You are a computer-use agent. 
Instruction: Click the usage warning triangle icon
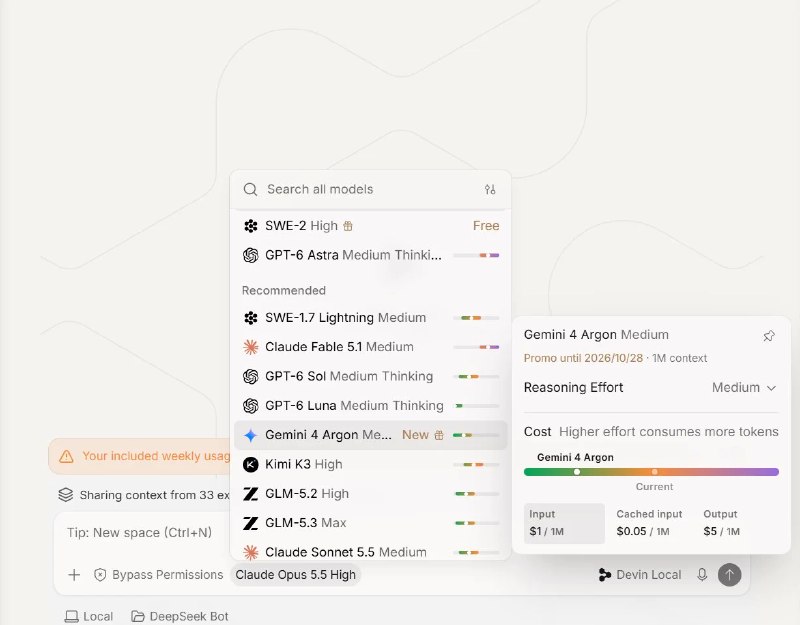66,456
